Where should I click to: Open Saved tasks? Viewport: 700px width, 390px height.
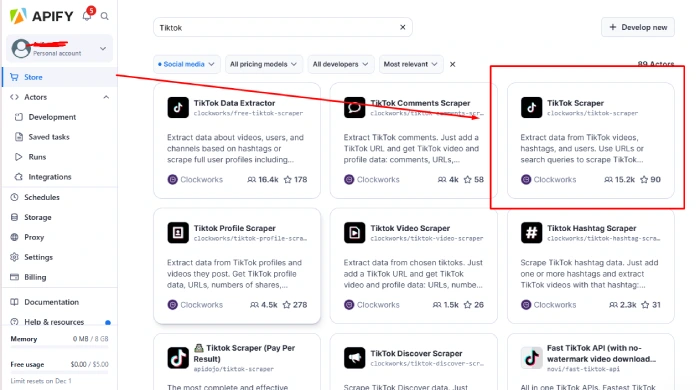pos(49,137)
